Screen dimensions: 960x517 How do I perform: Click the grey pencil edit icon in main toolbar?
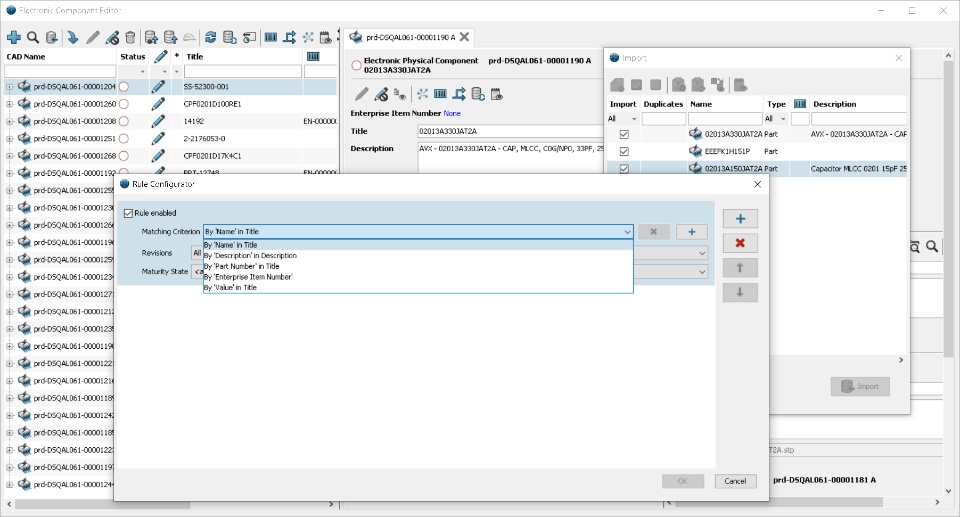92,37
